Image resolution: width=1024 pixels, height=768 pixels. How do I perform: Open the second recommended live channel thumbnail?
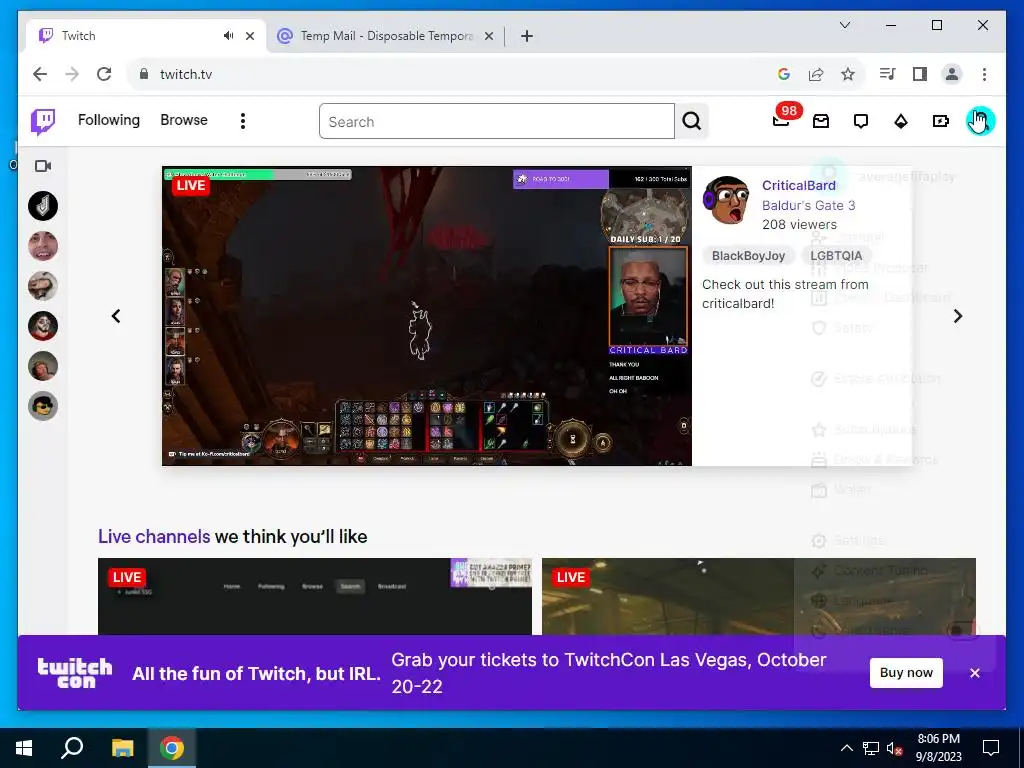pos(758,596)
